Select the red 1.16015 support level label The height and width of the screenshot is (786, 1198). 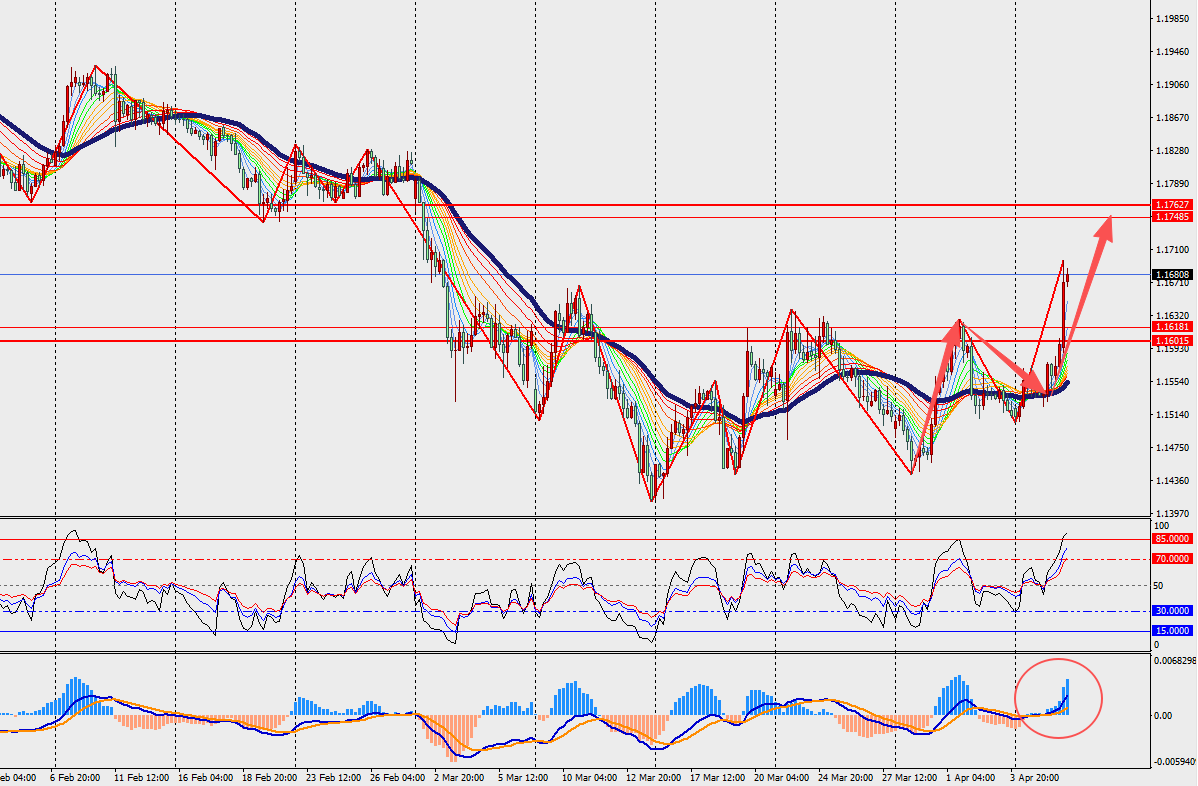tap(1171, 341)
